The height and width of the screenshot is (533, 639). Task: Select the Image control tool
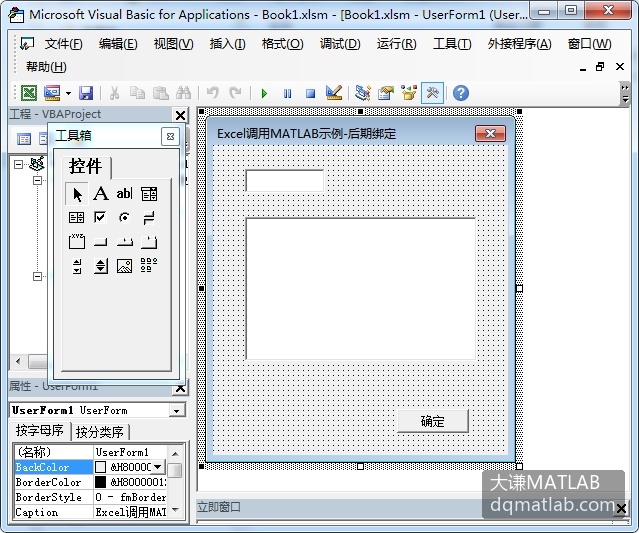(x=125, y=266)
